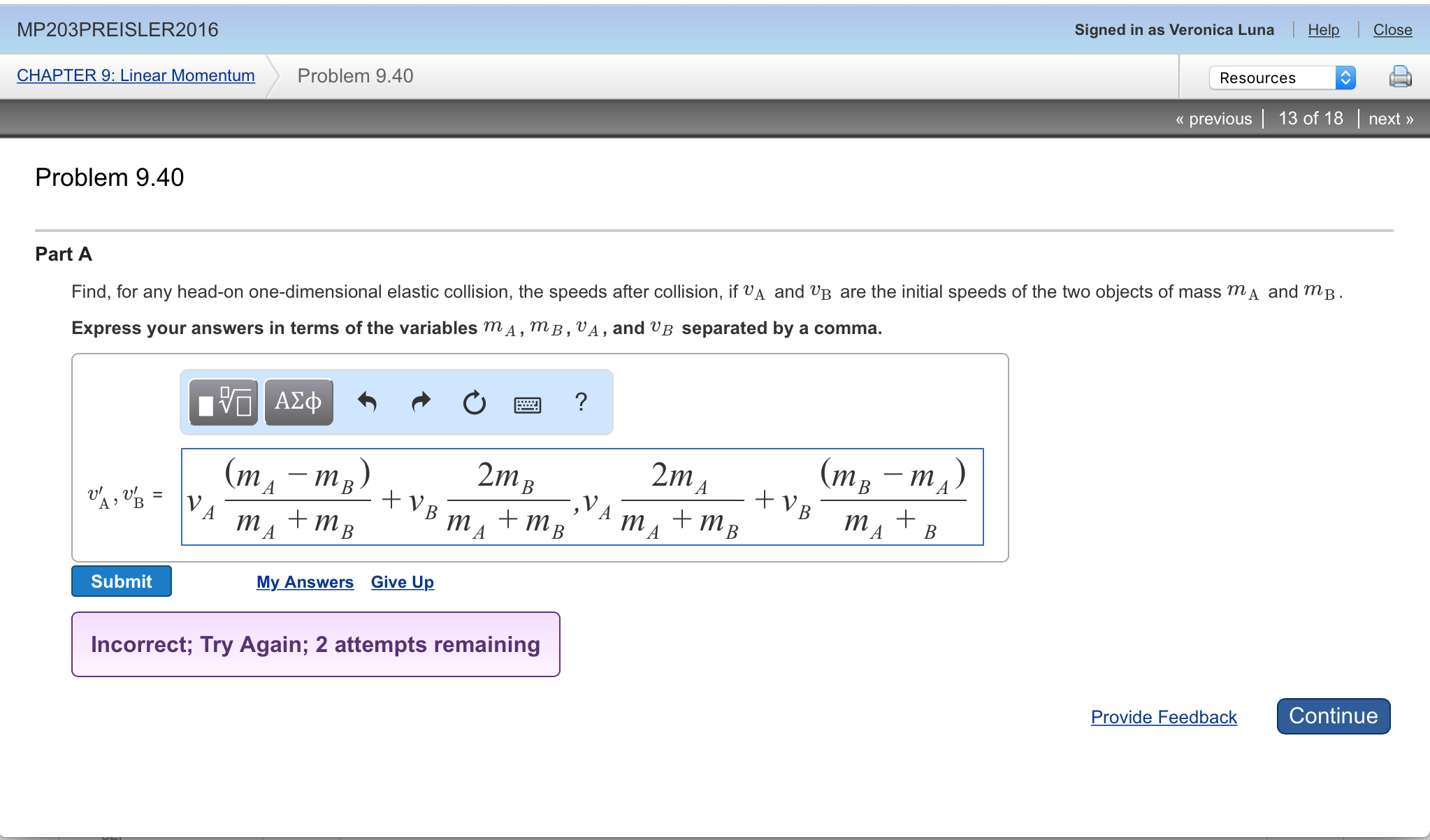Image resolution: width=1430 pixels, height=840 pixels.
Task: Click the printer icon
Action: coord(1400,76)
